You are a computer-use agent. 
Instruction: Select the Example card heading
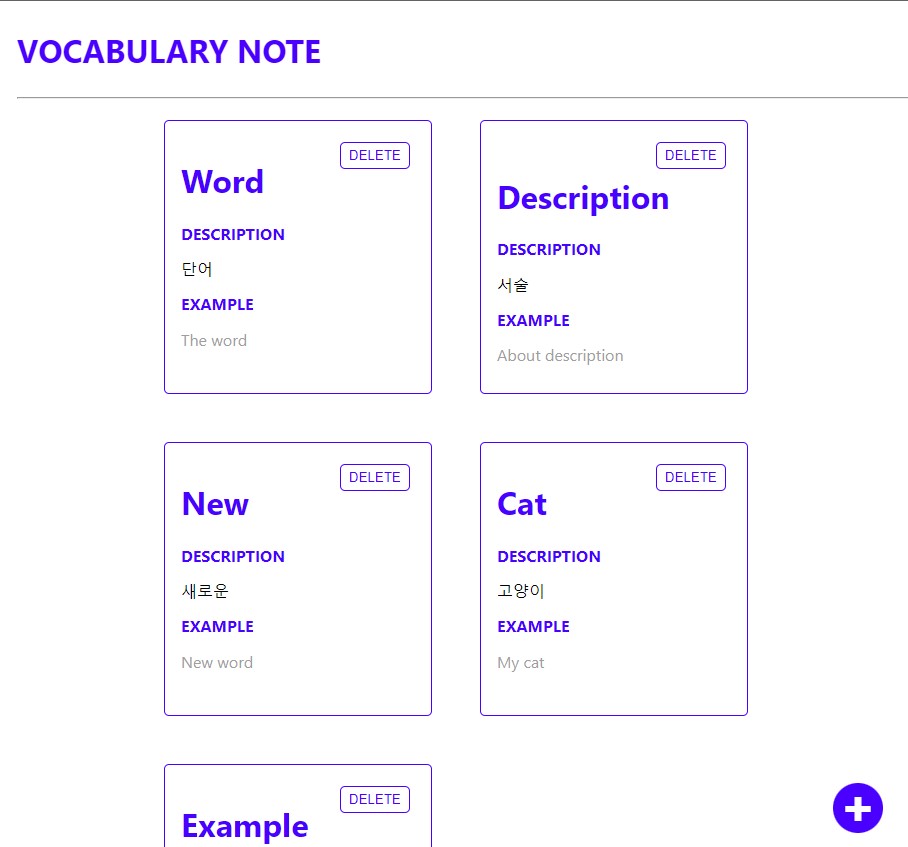click(244, 826)
